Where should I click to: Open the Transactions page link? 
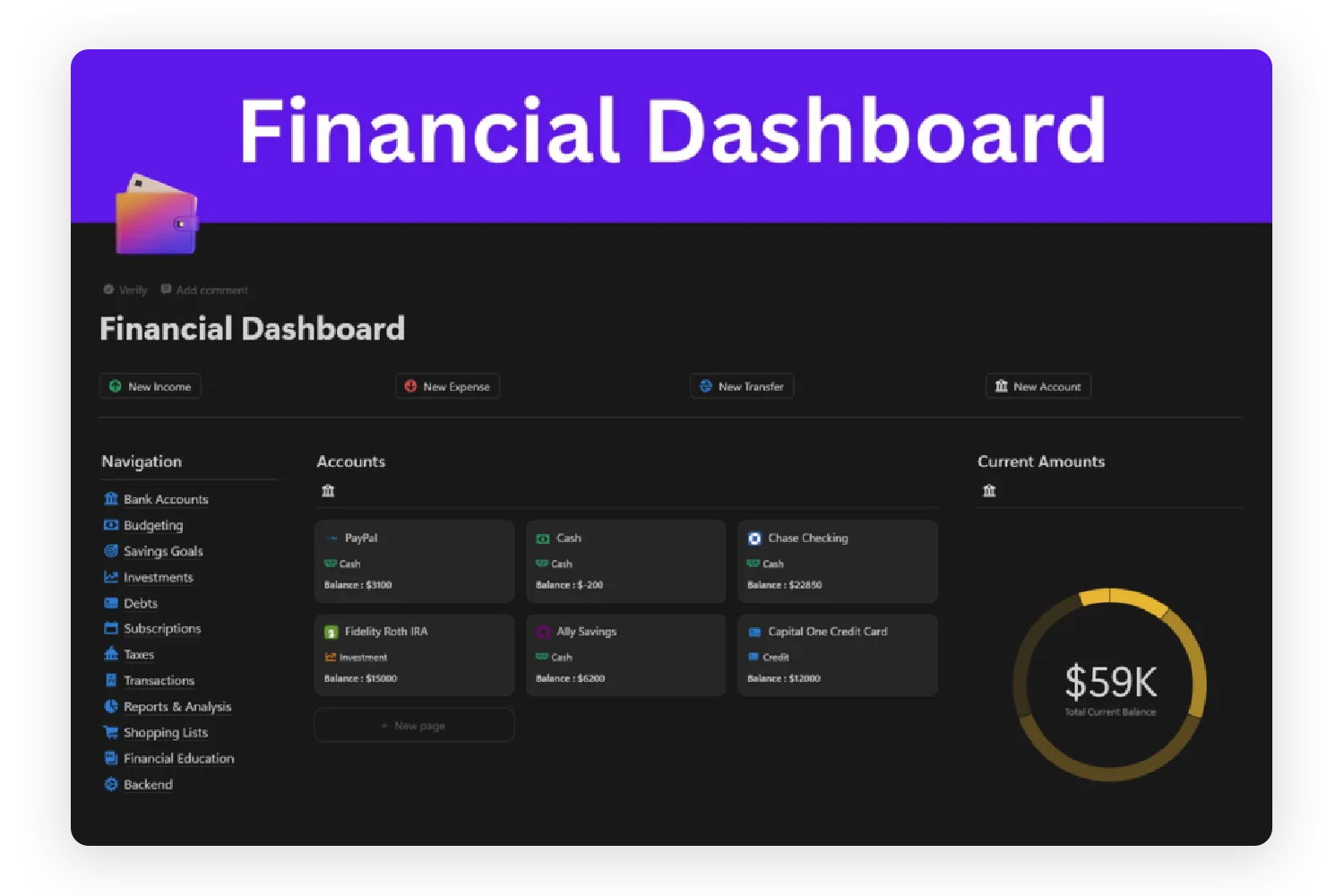(x=159, y=680)
